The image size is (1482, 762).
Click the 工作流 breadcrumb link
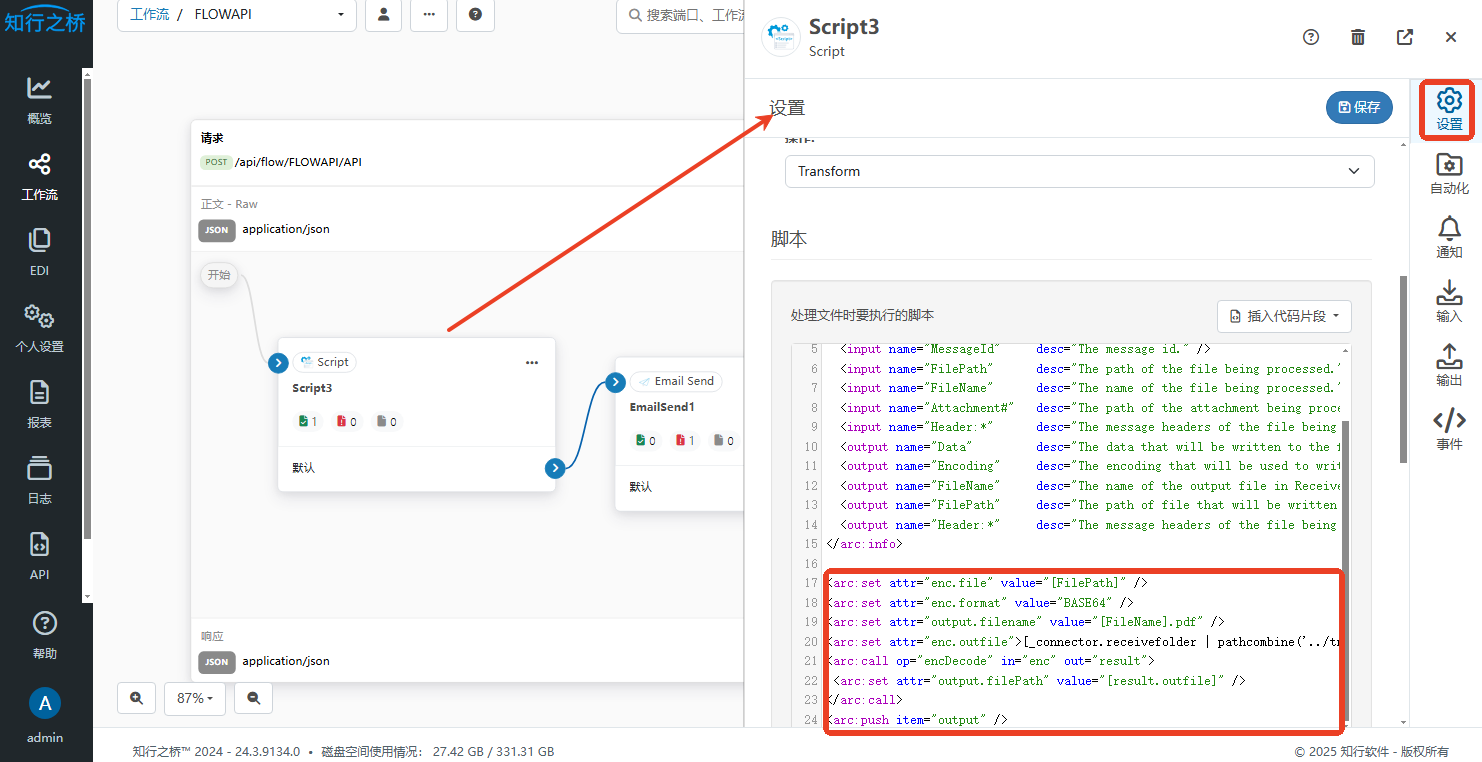149,15
